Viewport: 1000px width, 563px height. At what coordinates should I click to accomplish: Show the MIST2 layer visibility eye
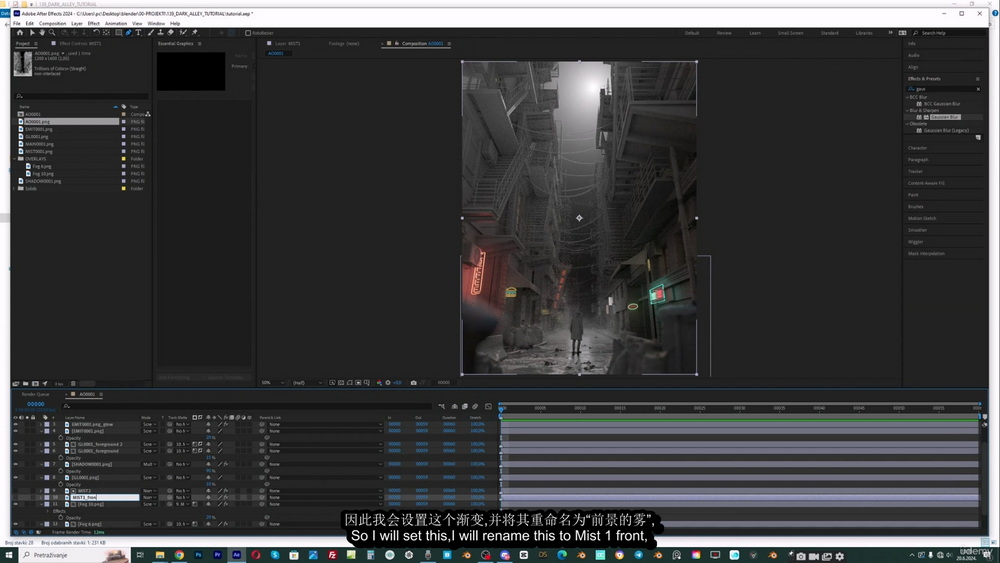click(x=15, y=491)
